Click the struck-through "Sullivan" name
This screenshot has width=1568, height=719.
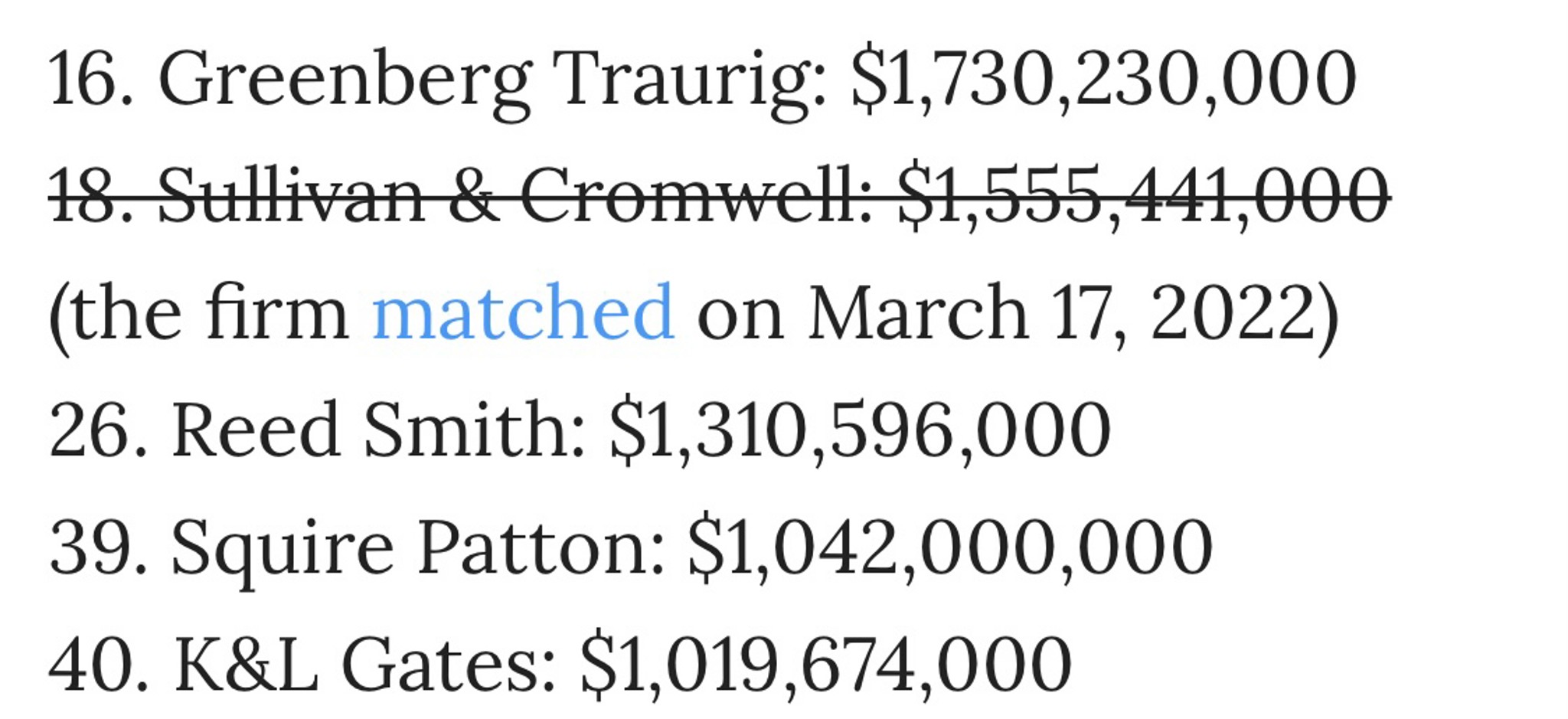tap(291, 197)
